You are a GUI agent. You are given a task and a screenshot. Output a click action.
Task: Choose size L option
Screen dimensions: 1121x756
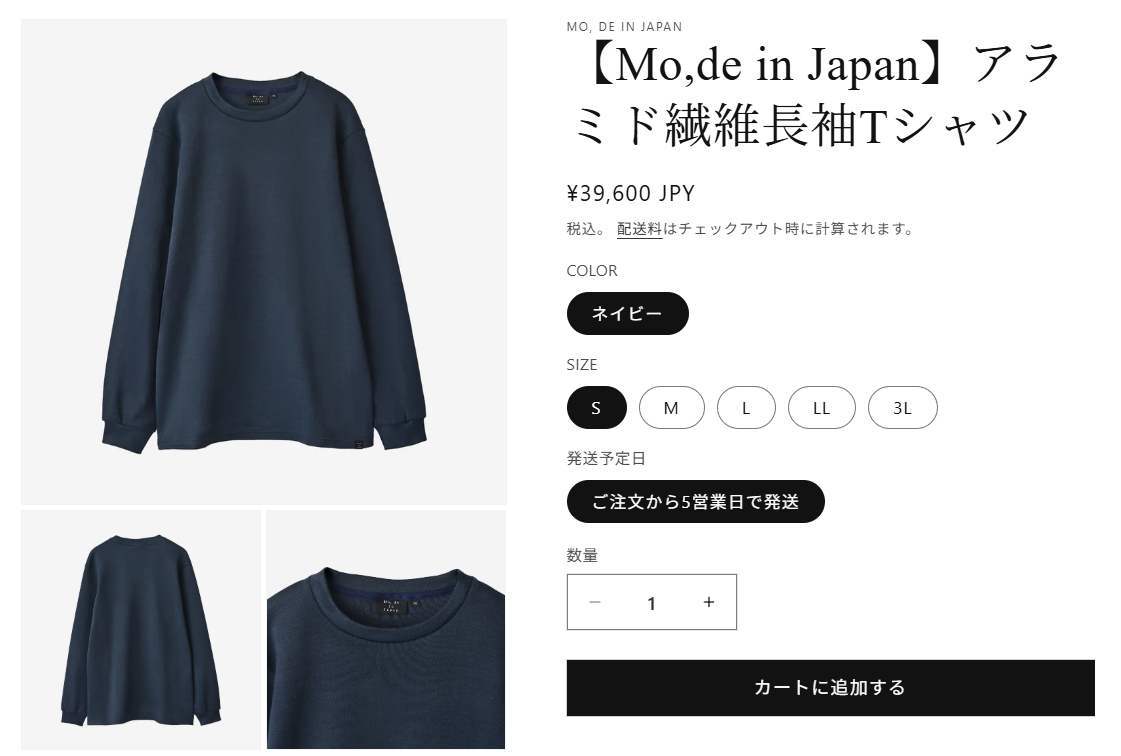746,408
